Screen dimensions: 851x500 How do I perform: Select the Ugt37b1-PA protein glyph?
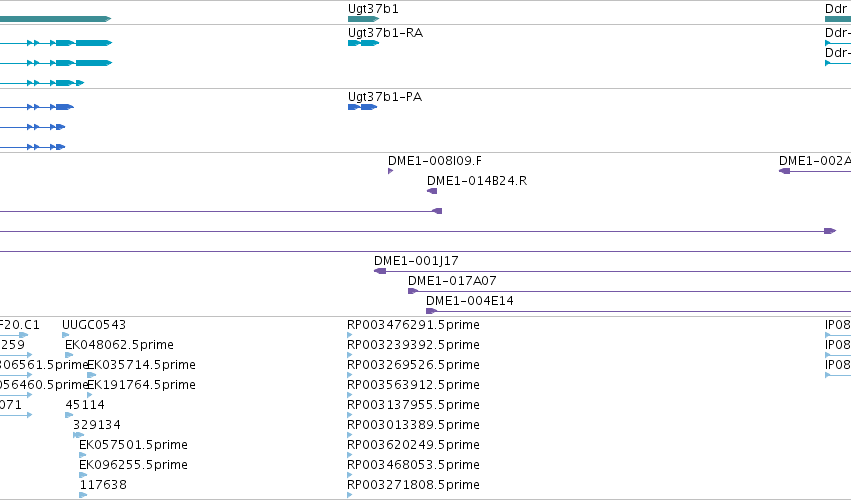tap(362, 107)
